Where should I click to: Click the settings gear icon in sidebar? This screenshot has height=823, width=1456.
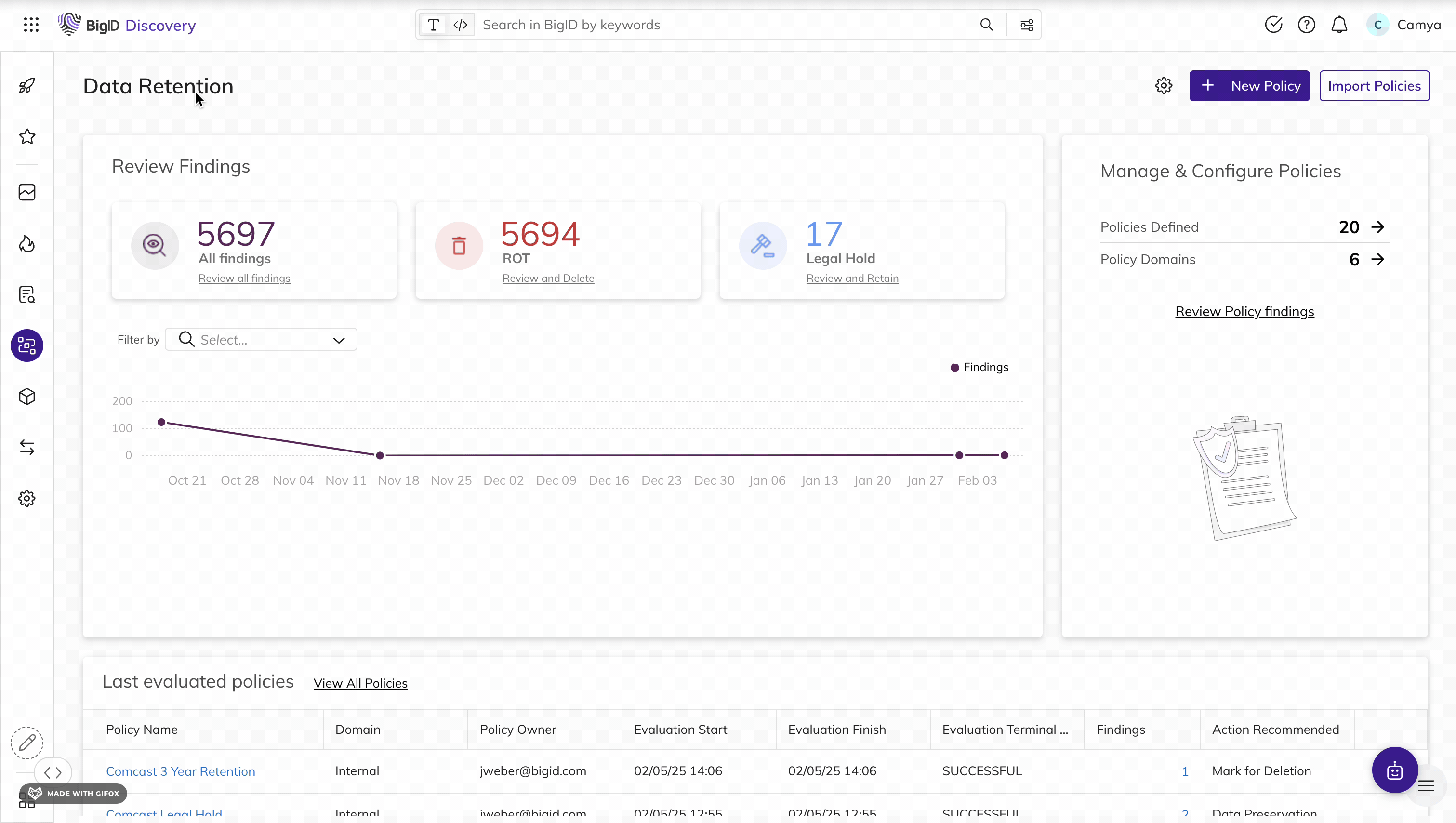(x=27, y=498)
